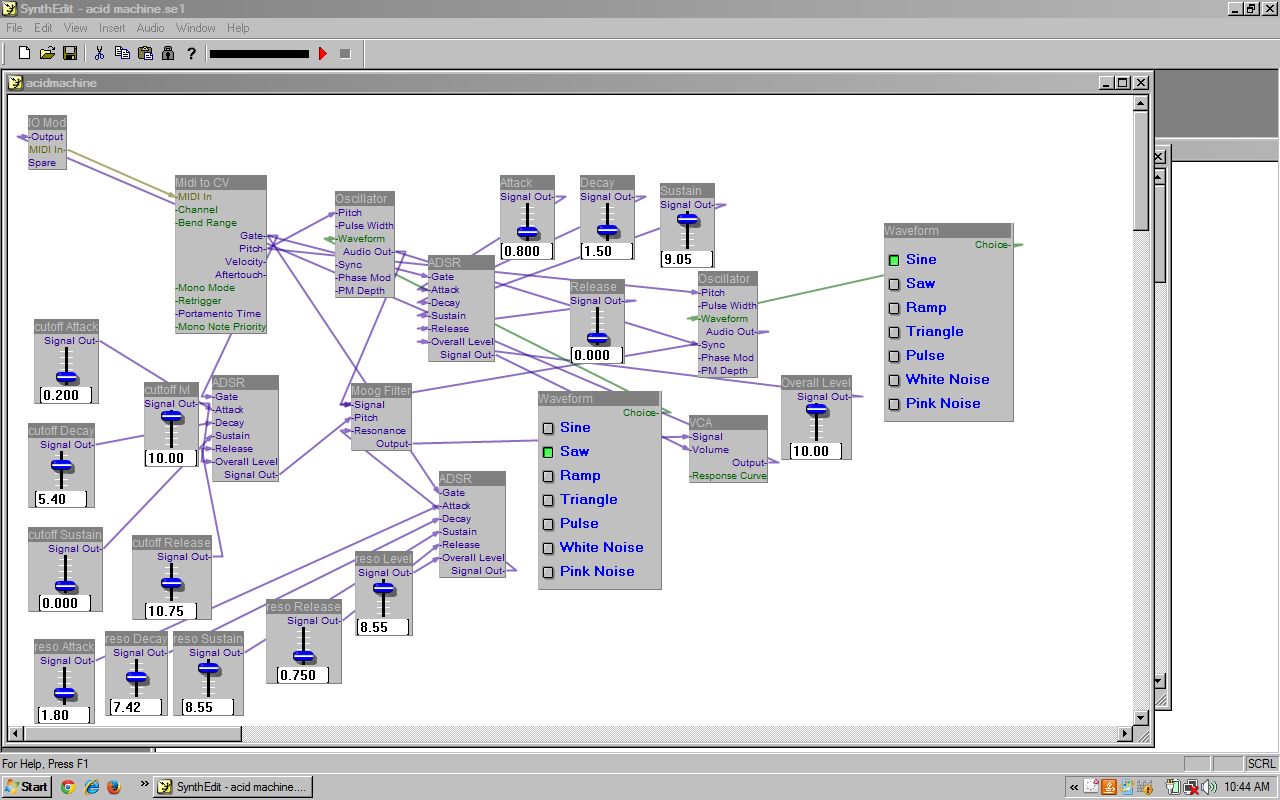This screenshot has height=800, width=1280.
Task: Click the canvas vertical scrollbar down arrow
Action: (x=1141, y=718)
